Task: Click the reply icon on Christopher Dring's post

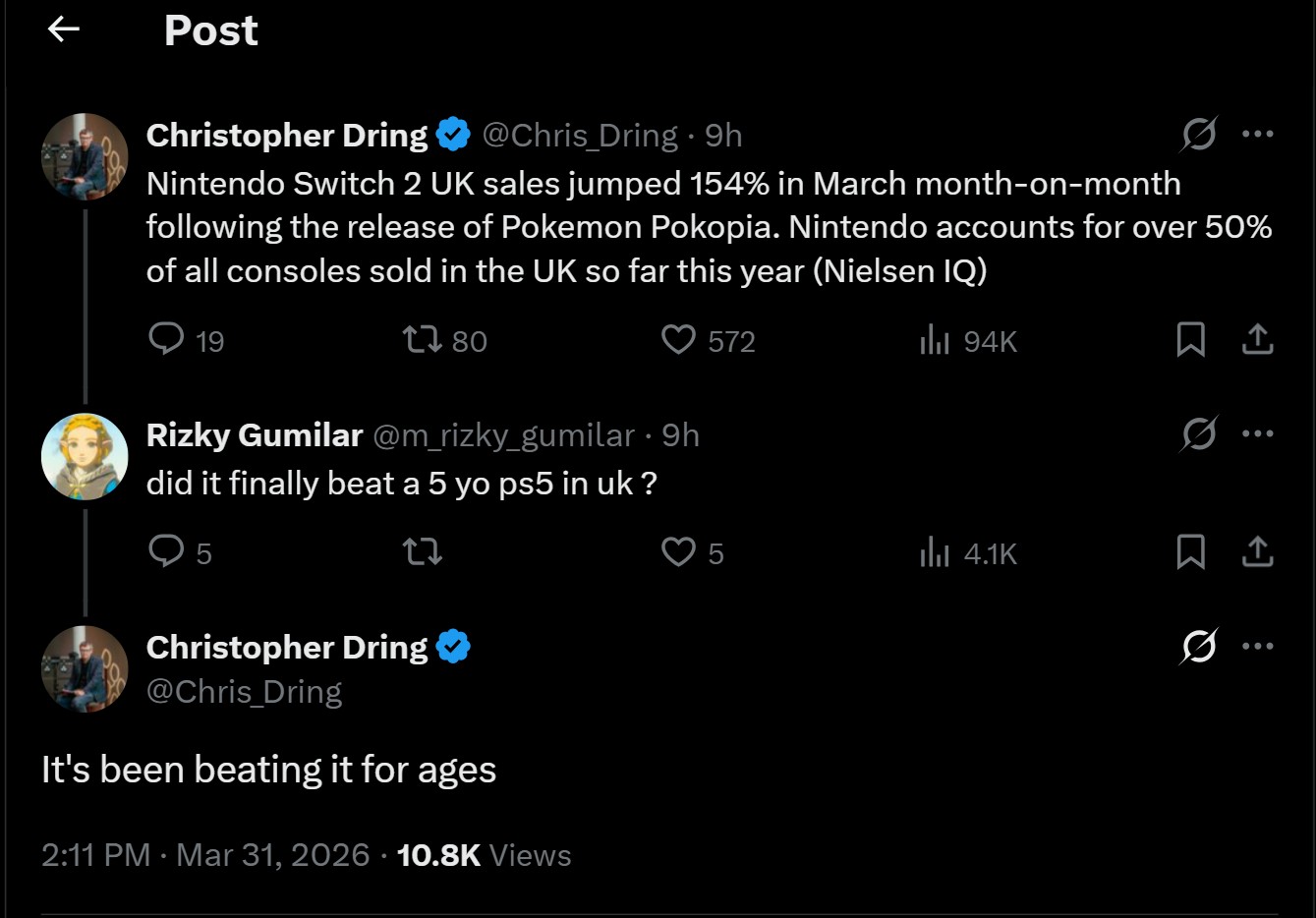Action: (165, 340)
